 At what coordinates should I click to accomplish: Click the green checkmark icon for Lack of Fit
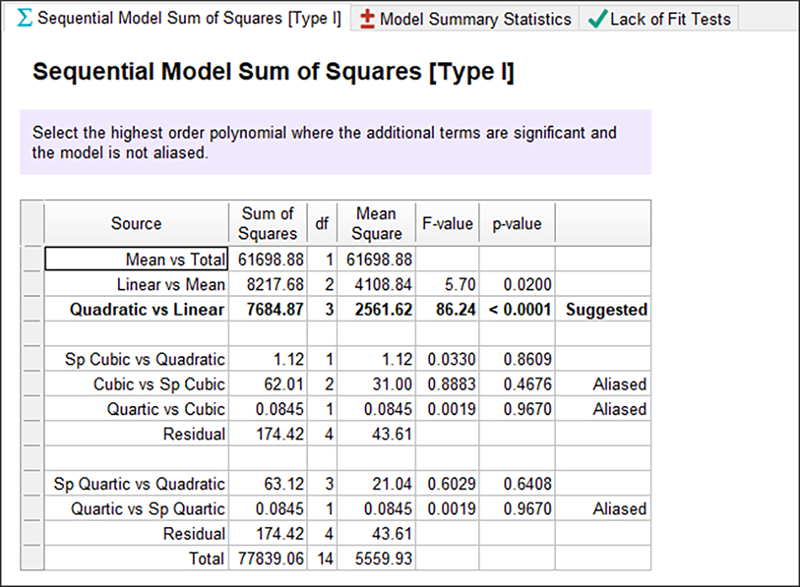pos(597,19)
